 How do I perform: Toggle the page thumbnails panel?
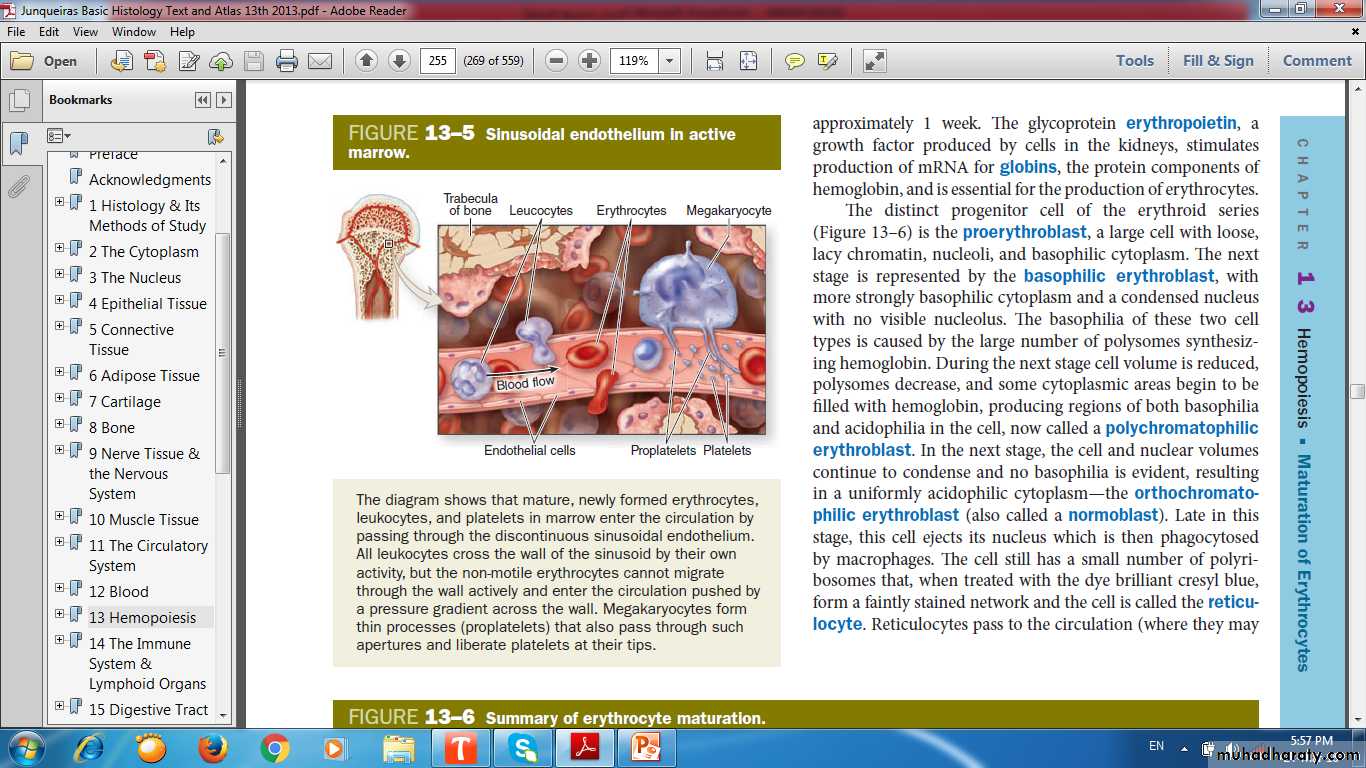[x=18, y=101]
